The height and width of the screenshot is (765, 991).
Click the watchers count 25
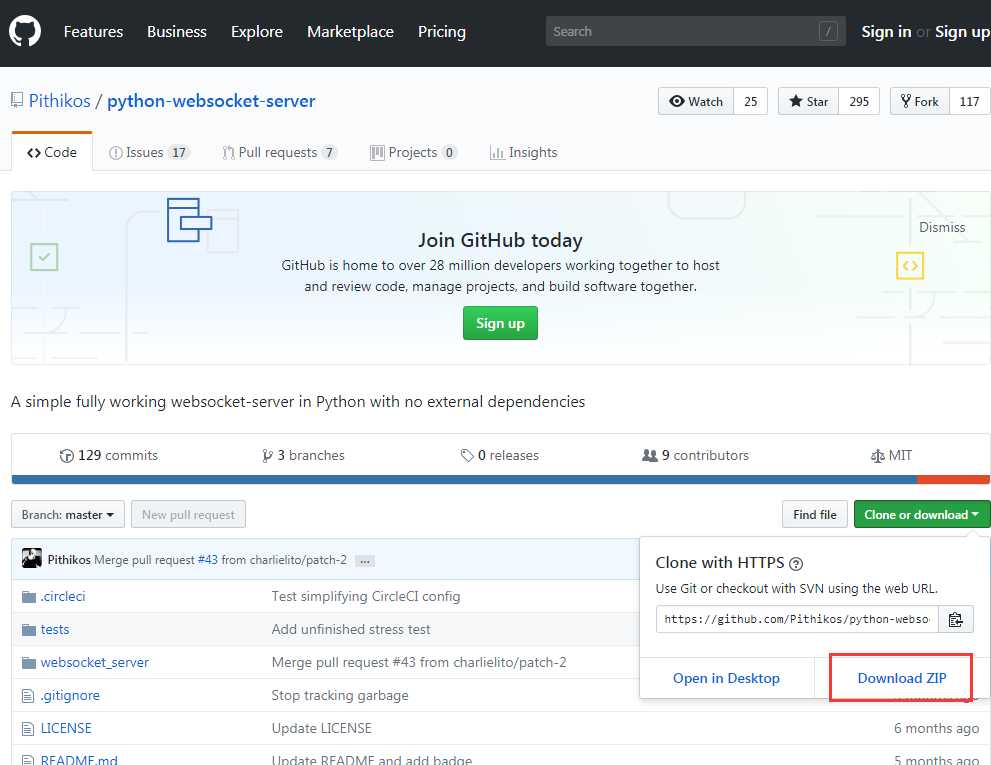click(751, 101)
